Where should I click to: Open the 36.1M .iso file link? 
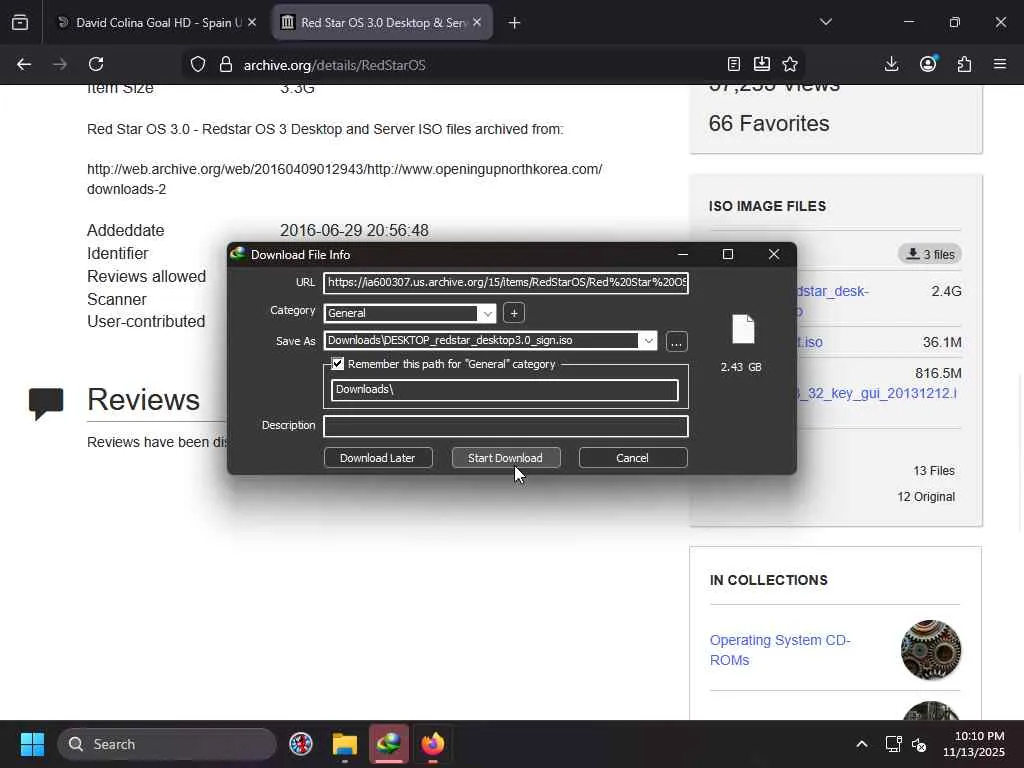point(809,342)
